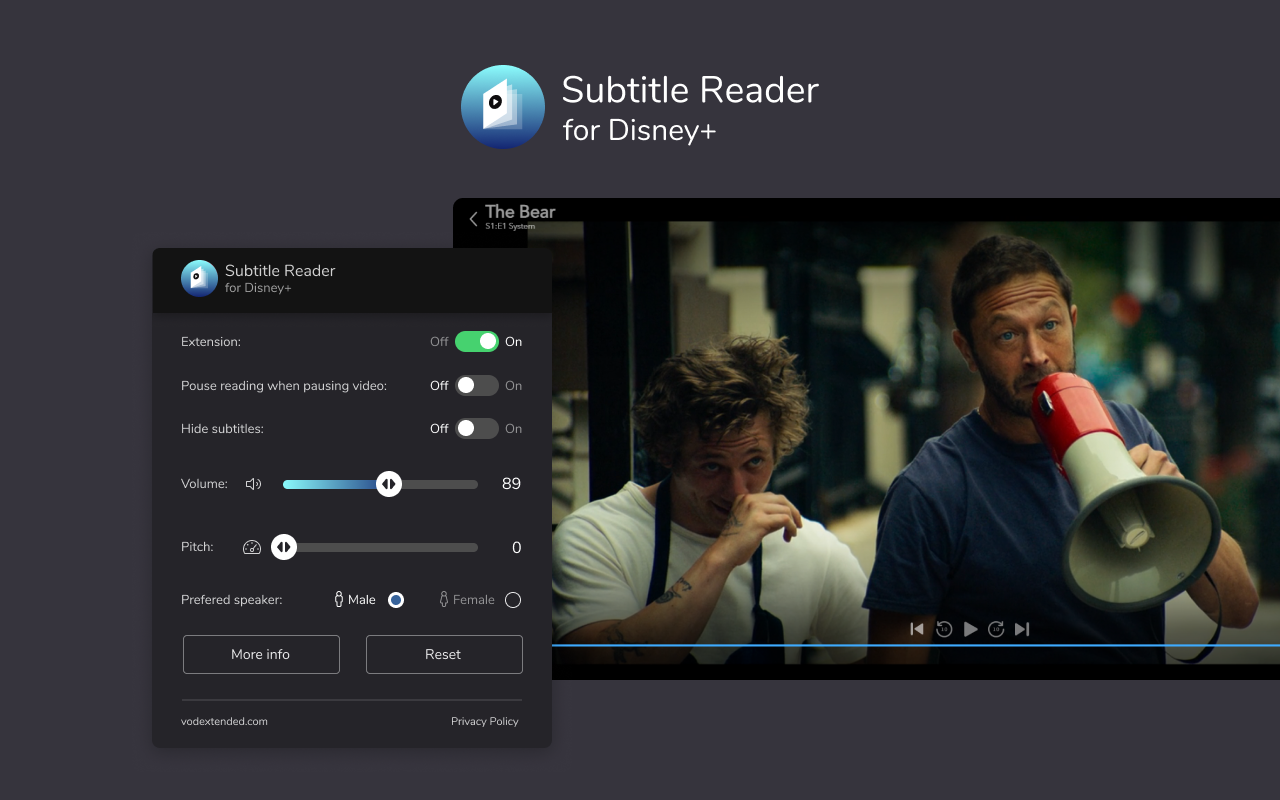Image resolution: width=1280 pixels, height=800 pixels.
Task: Click the 'Pouse reading when pausing video:' label
Action: click(284, 386)
